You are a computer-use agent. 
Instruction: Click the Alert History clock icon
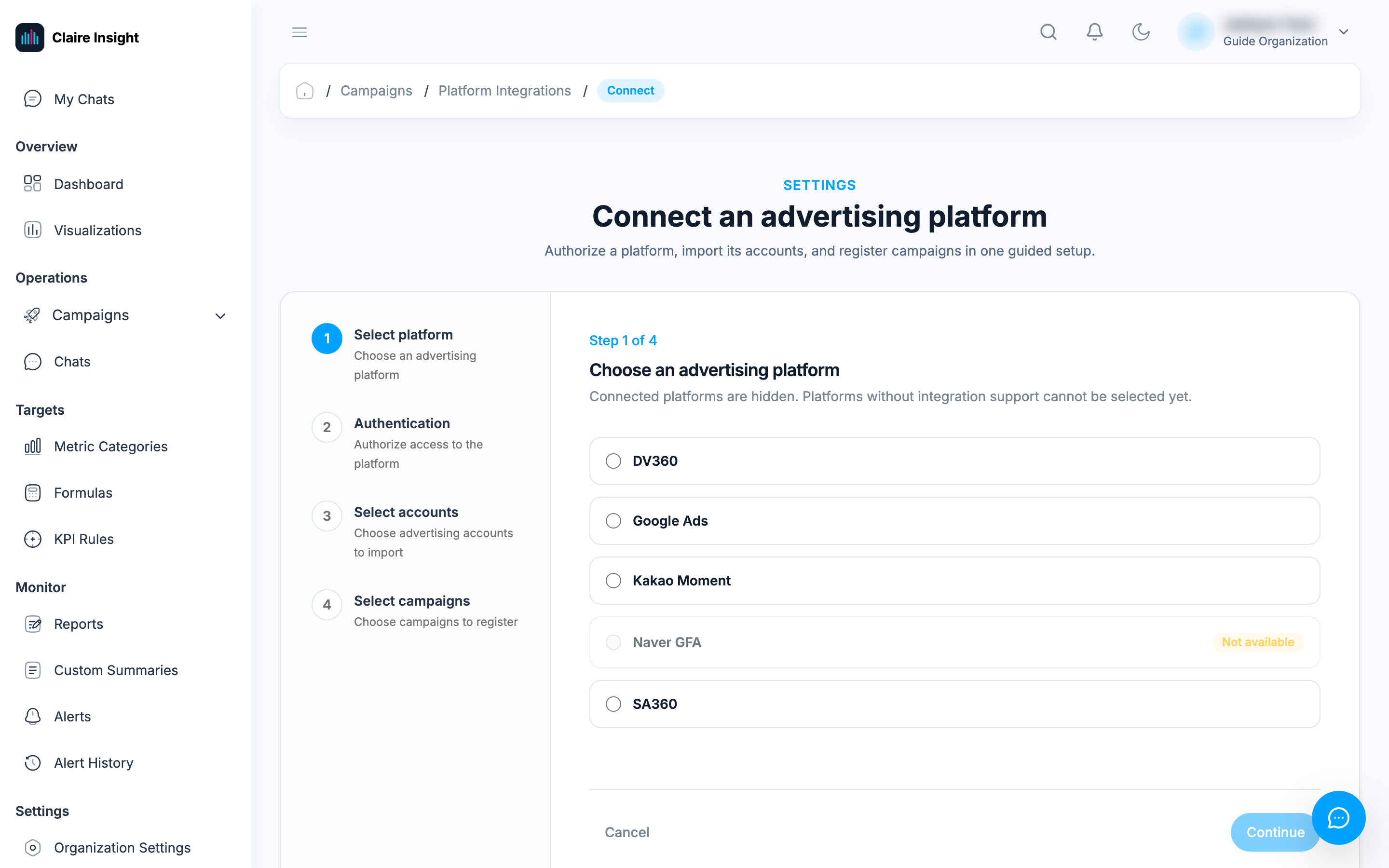tap(33, 762)
